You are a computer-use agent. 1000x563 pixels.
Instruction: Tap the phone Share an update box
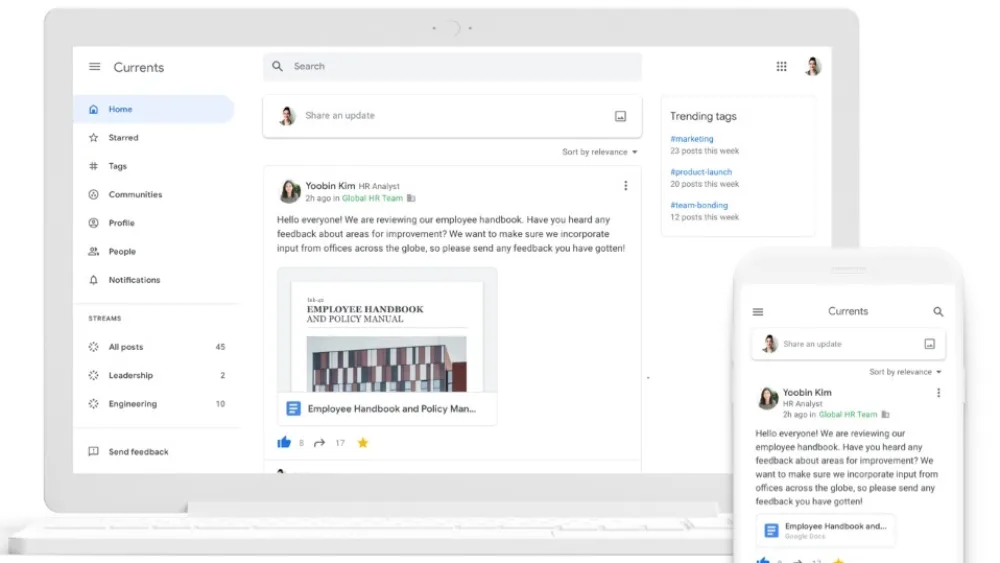(848, 344)
